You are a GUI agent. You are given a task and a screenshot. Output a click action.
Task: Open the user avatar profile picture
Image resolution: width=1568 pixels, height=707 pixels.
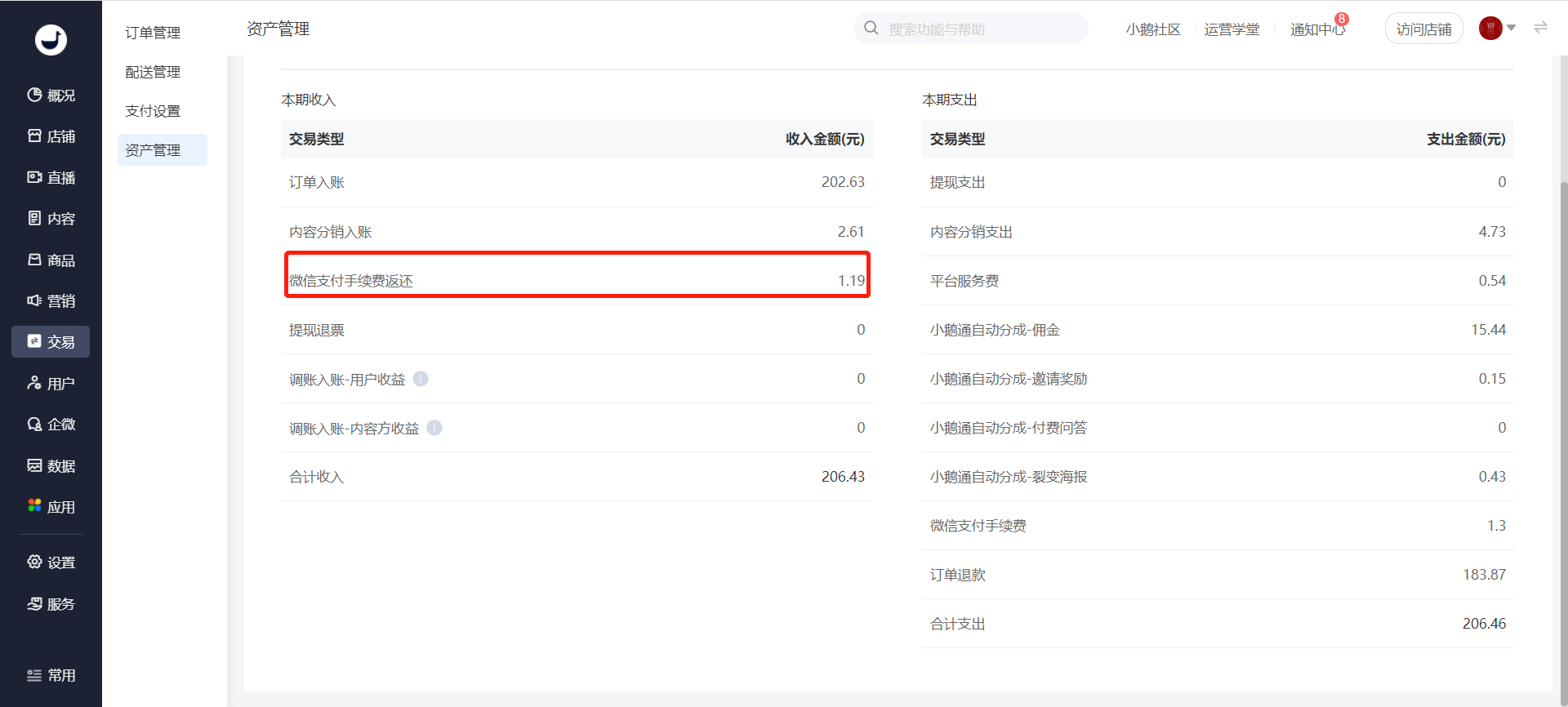point(1490,28)
